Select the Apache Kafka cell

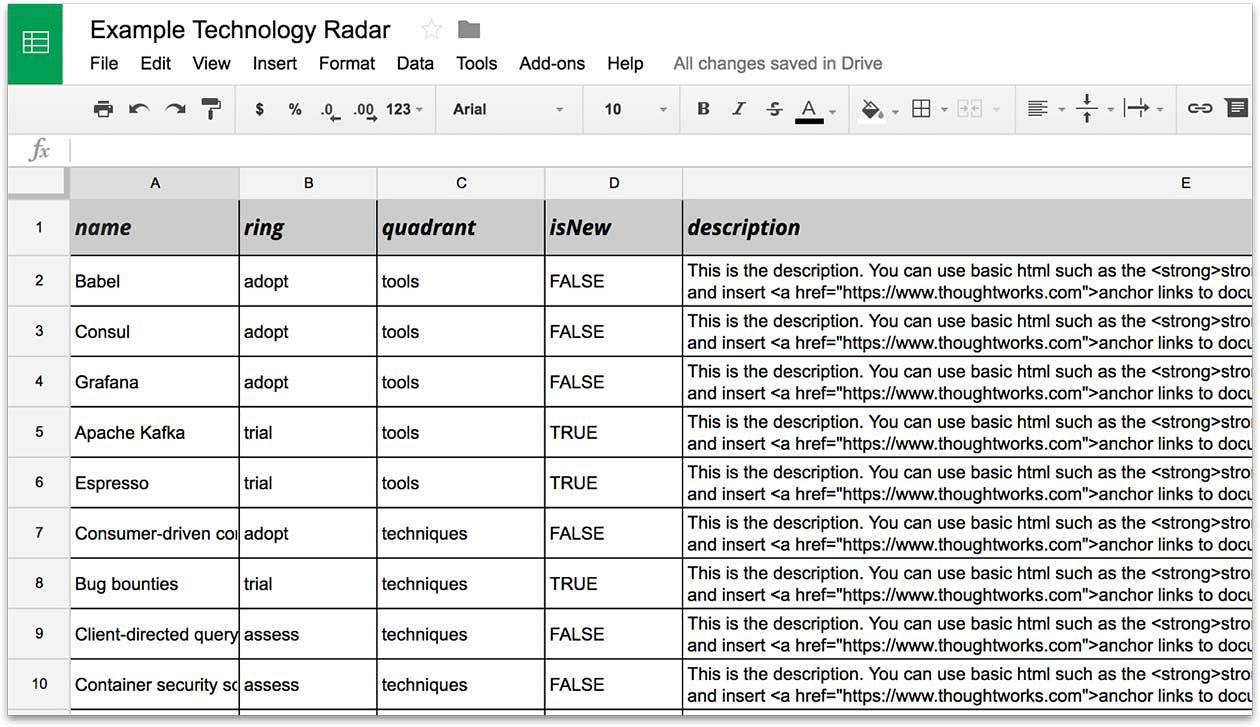click(x=155, y=432)
